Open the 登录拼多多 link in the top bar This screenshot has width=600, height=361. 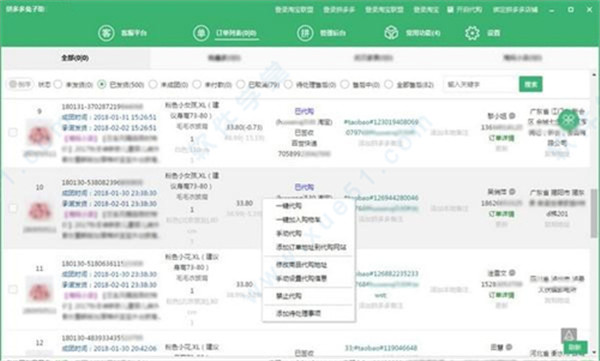point(339,10)
